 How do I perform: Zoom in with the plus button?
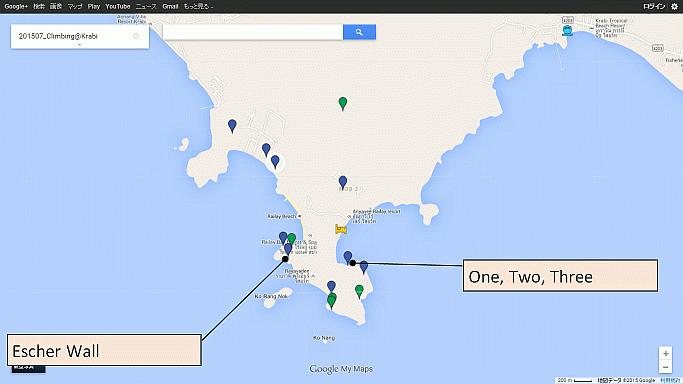665,354
